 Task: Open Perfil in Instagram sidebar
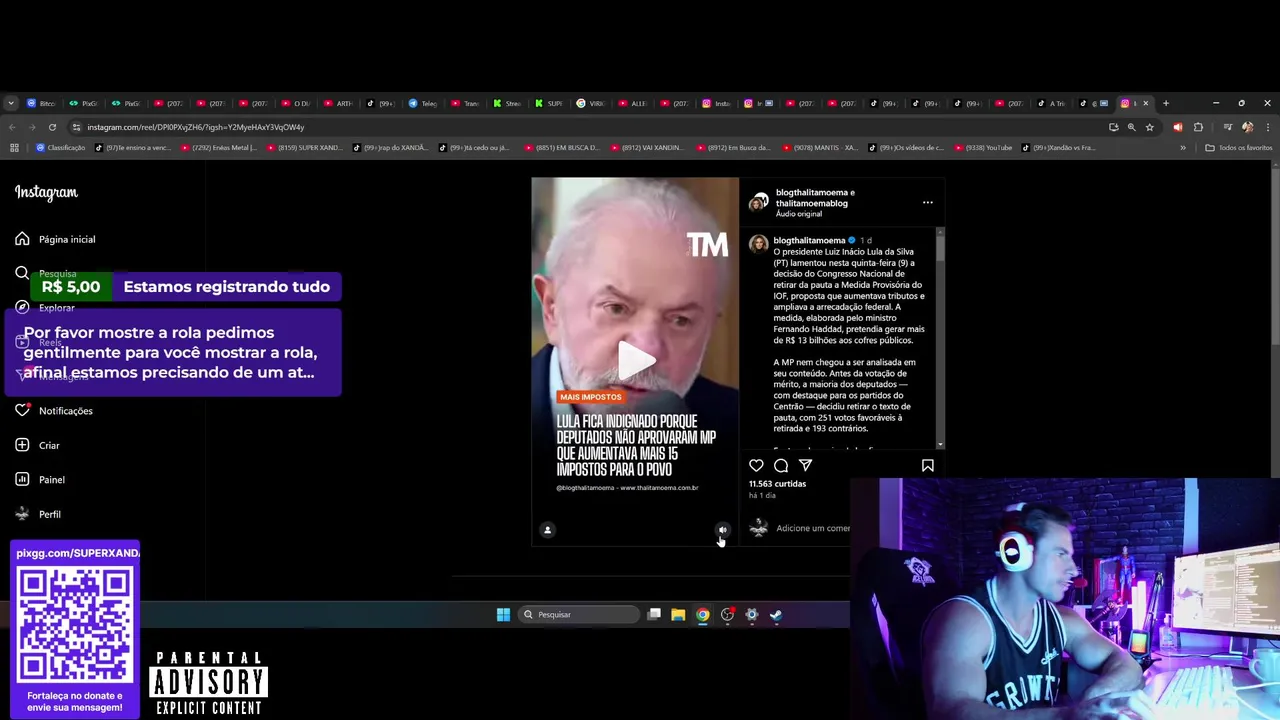click(38, 514)
